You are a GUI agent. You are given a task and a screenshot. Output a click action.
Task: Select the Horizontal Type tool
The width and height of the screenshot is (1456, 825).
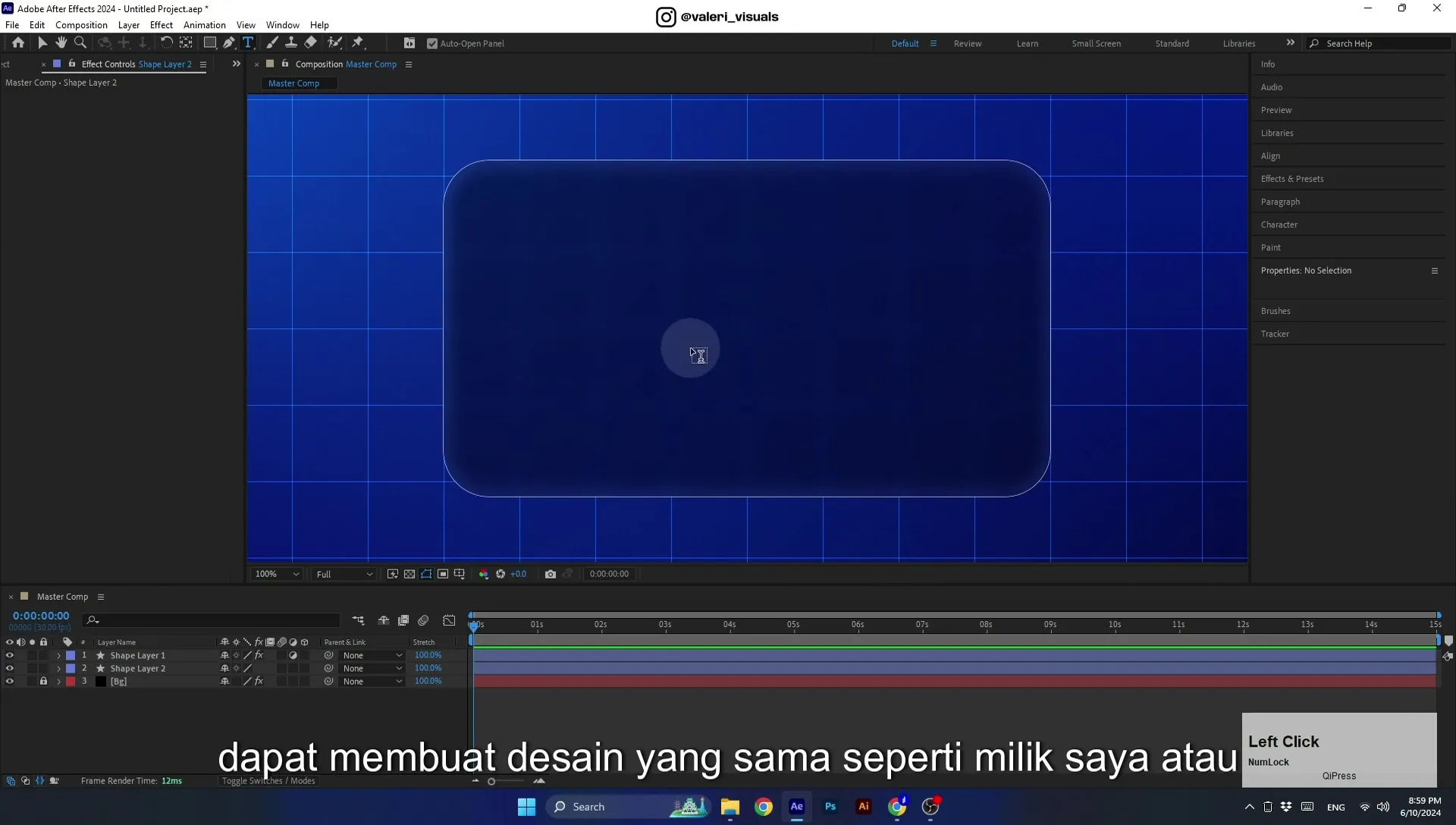click(248, 42)
